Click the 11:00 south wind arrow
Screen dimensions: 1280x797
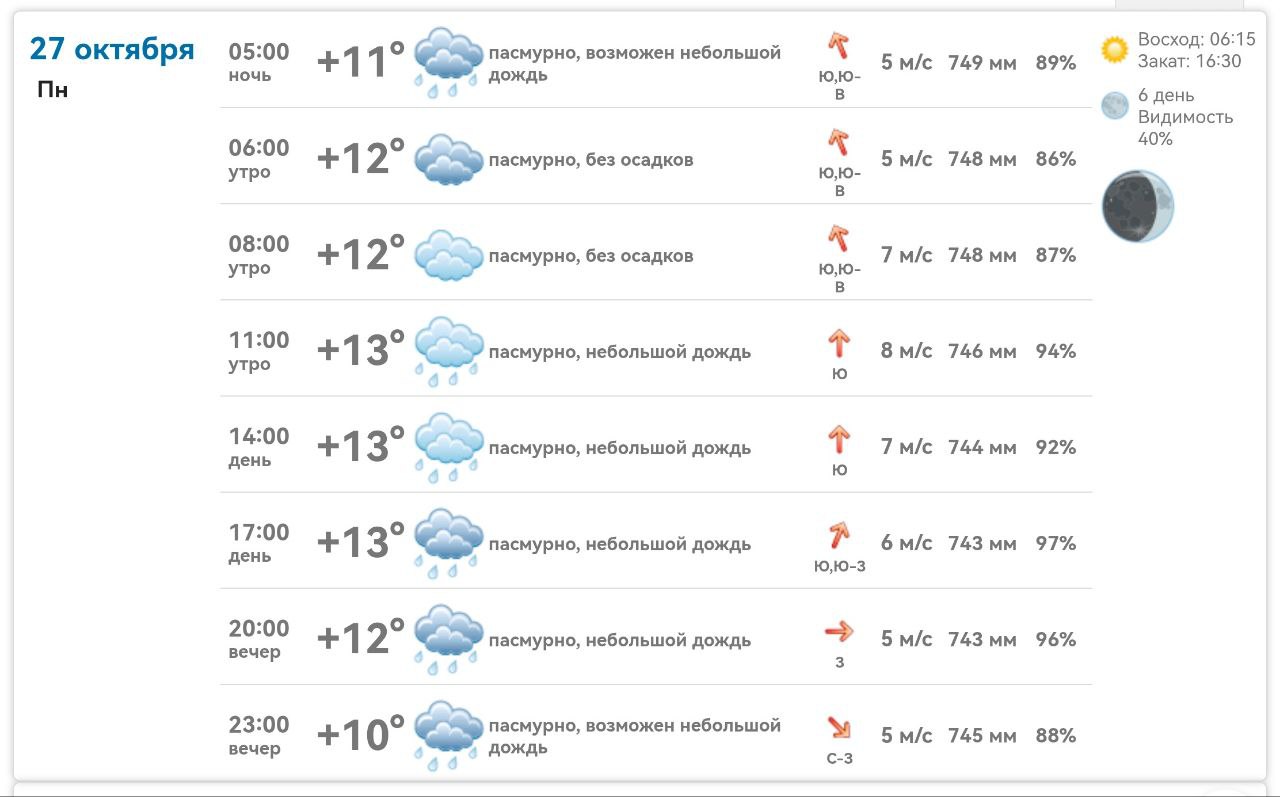[x=839, y=345]
